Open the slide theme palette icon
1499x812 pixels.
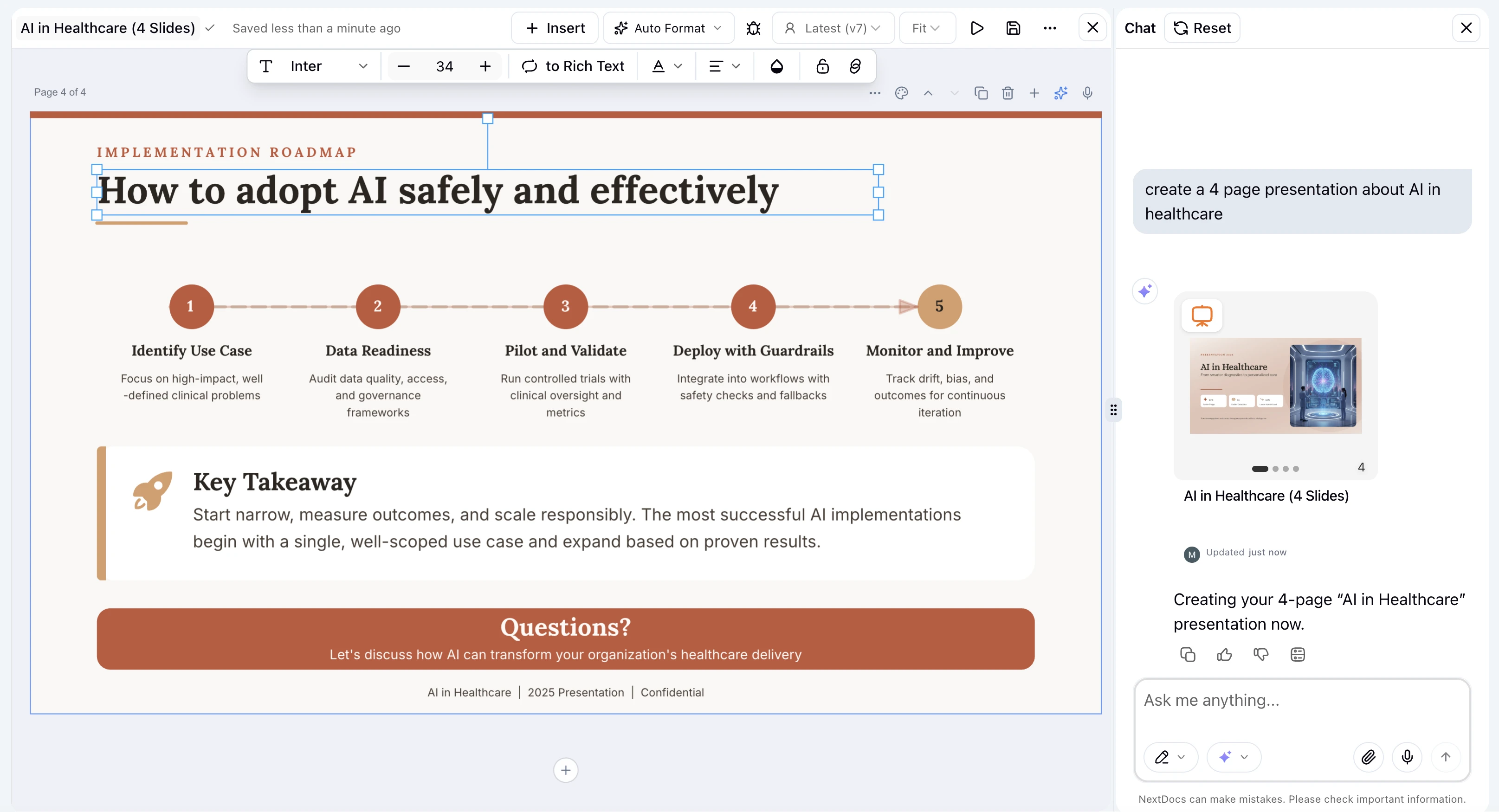point(901,93)
